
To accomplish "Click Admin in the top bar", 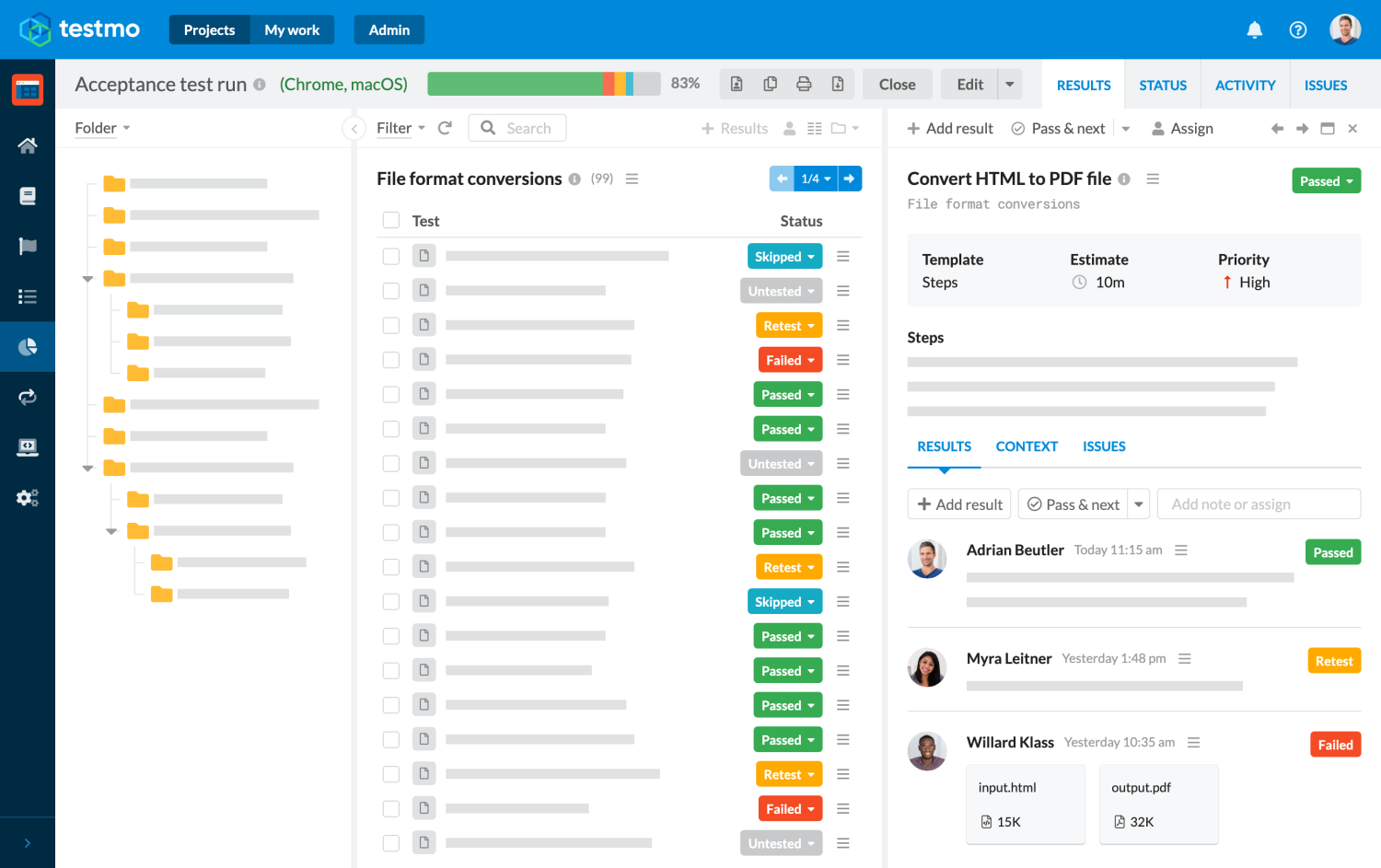I will (x=389, y=29).
